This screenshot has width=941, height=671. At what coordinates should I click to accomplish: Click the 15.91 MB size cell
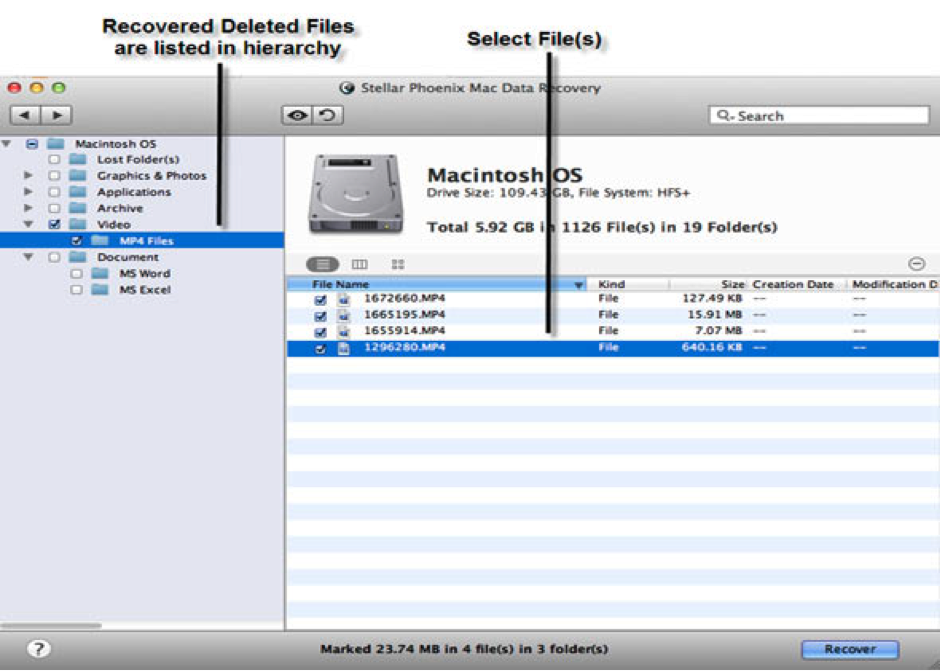click(714, 314)
